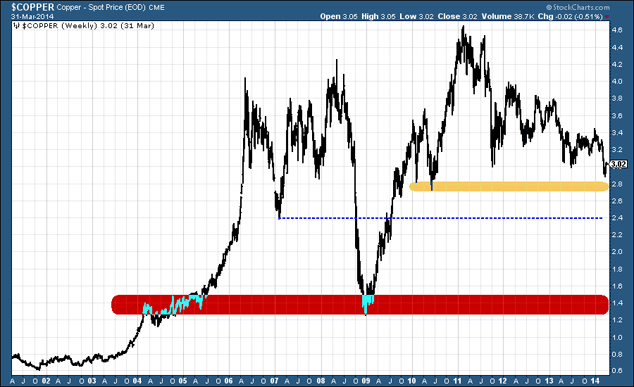Click the red down-arrow beside Chg
634x387 pixels.
(x=607, y=17)
